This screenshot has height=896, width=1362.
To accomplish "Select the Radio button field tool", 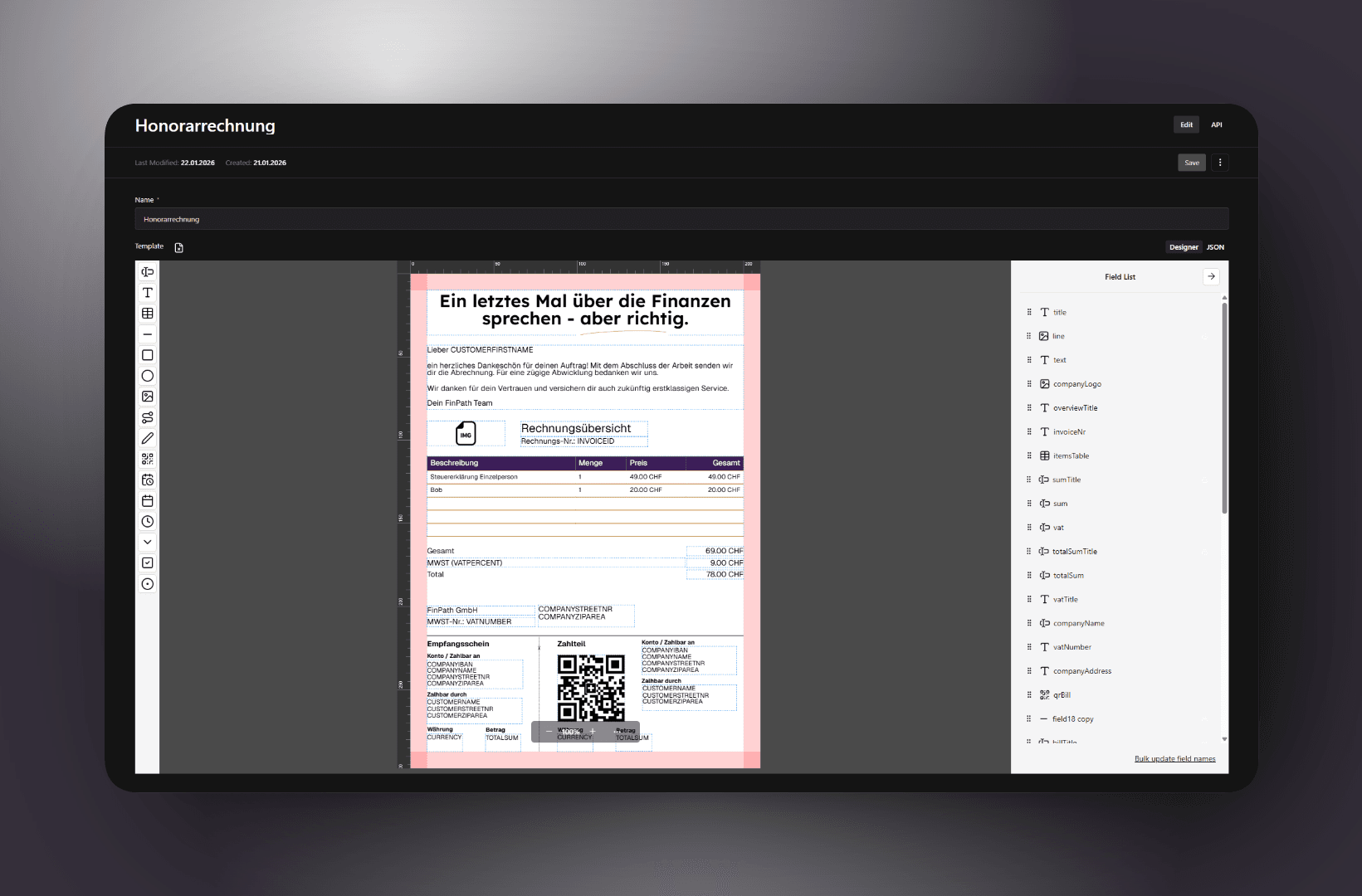I will tap(147, 583).
